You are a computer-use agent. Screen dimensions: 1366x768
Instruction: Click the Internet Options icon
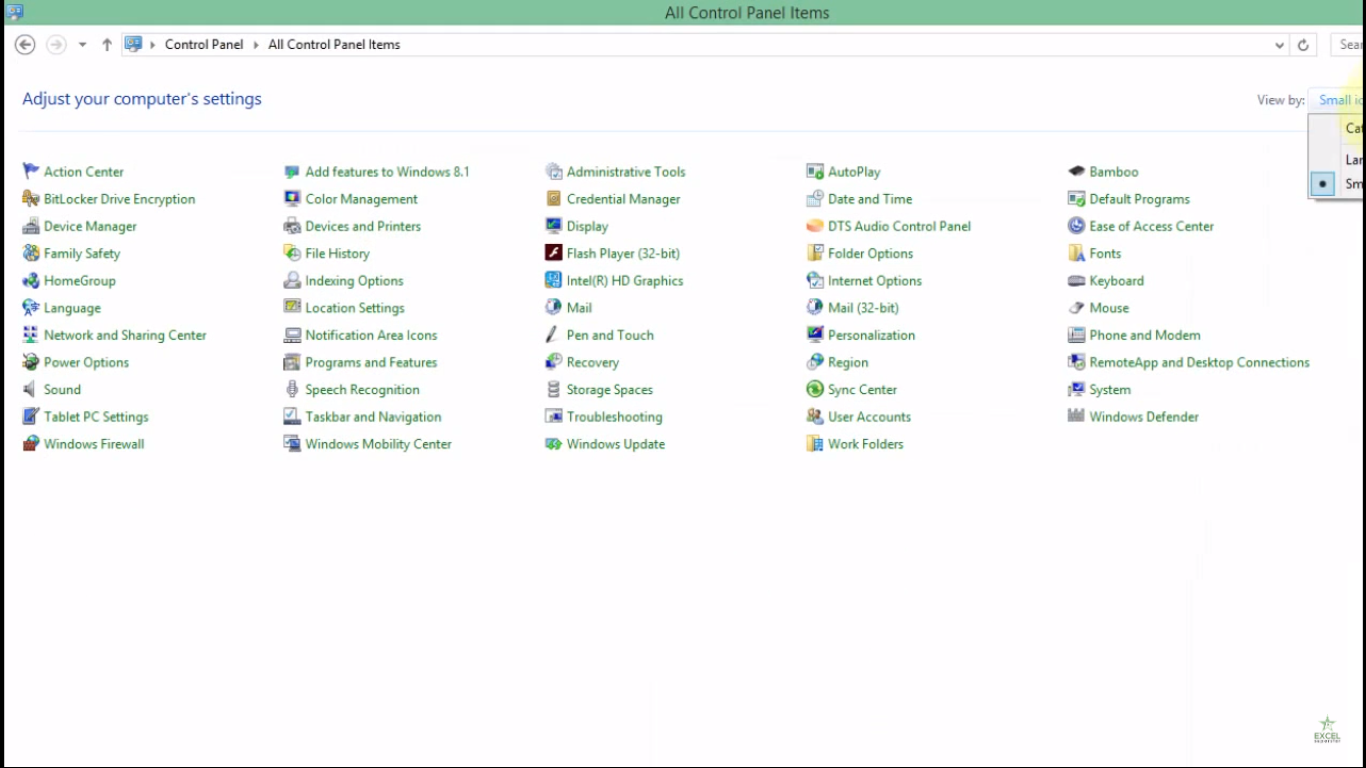point(815,281)
